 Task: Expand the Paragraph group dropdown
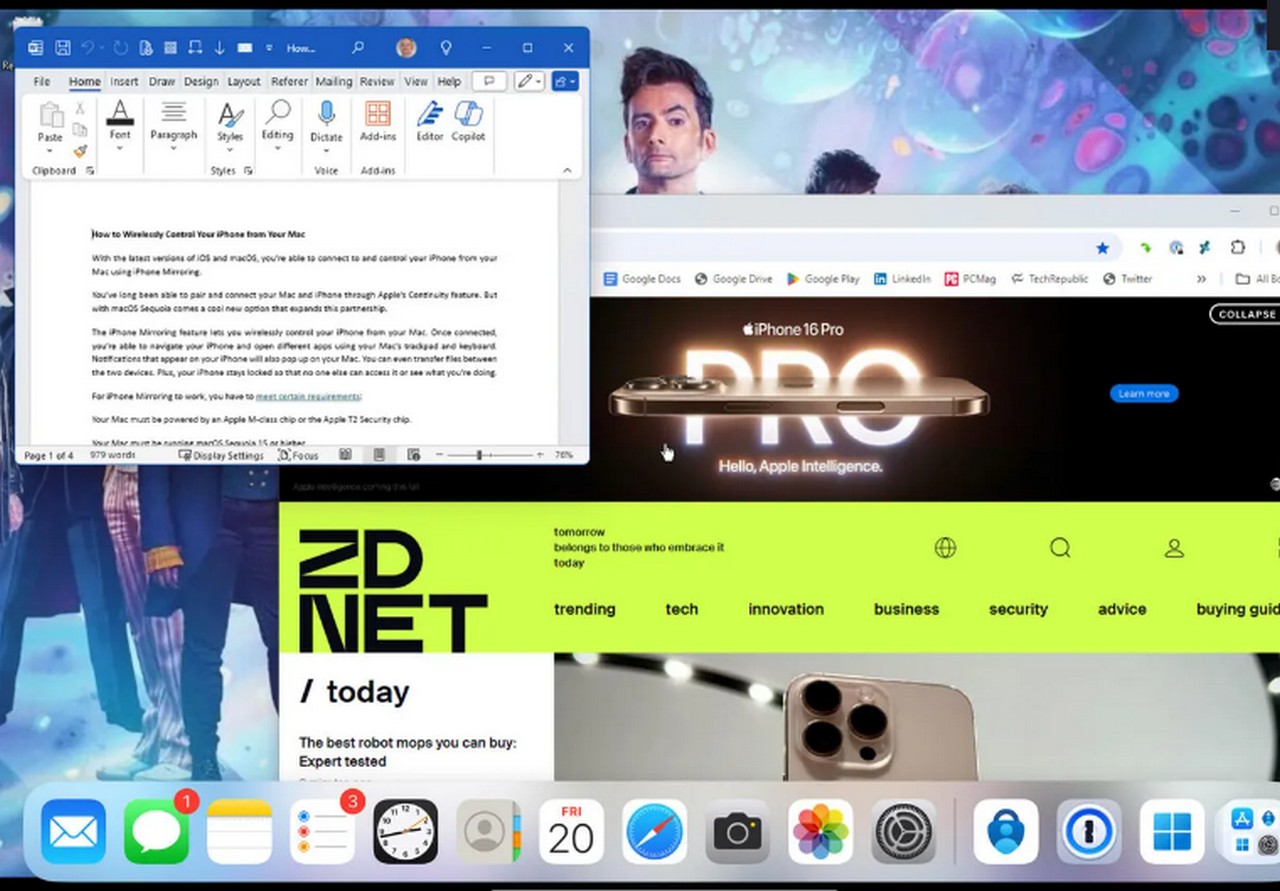point(174,149)
